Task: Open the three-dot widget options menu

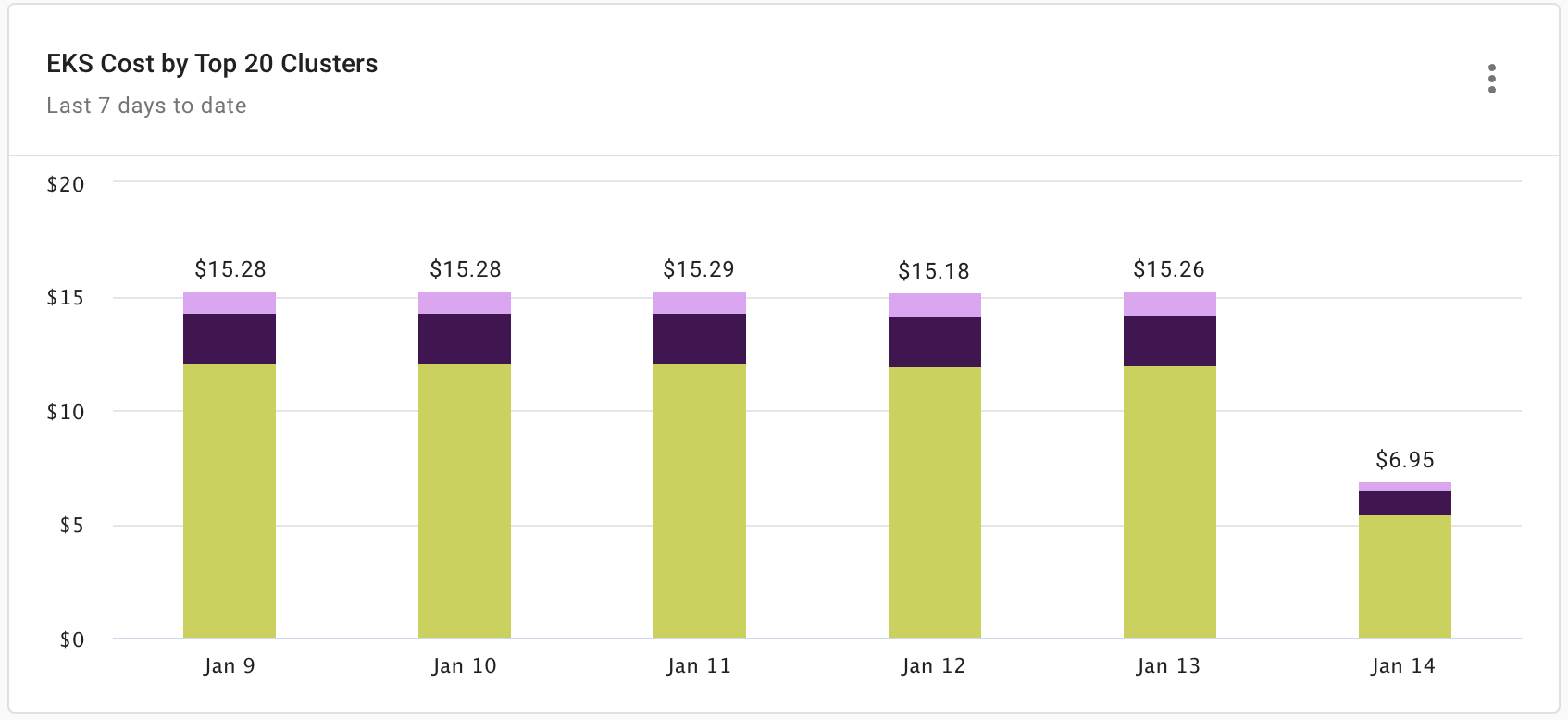Action: coord(1491,80)
